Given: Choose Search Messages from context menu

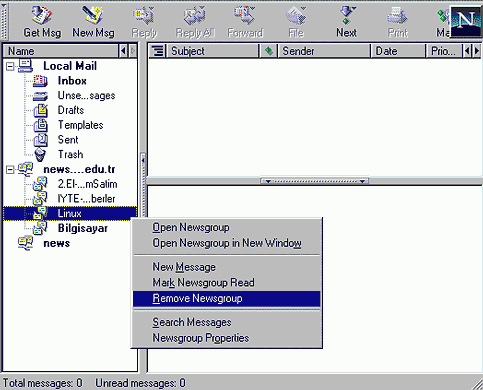Looking at the screenshot, I should click(x=227, y=322).
